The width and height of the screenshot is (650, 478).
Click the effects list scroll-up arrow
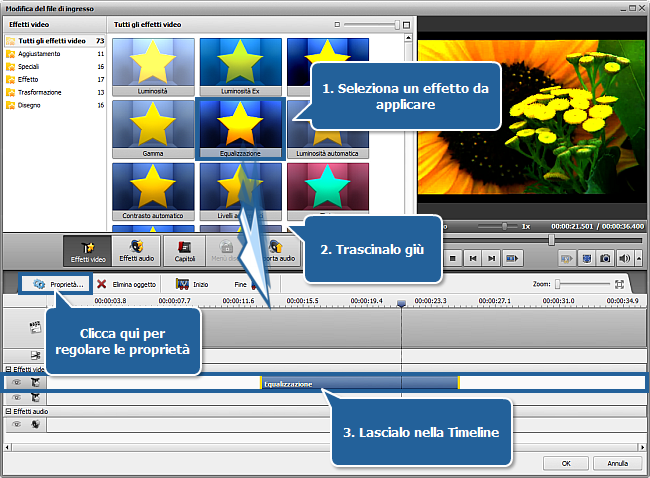click(408, 38)
